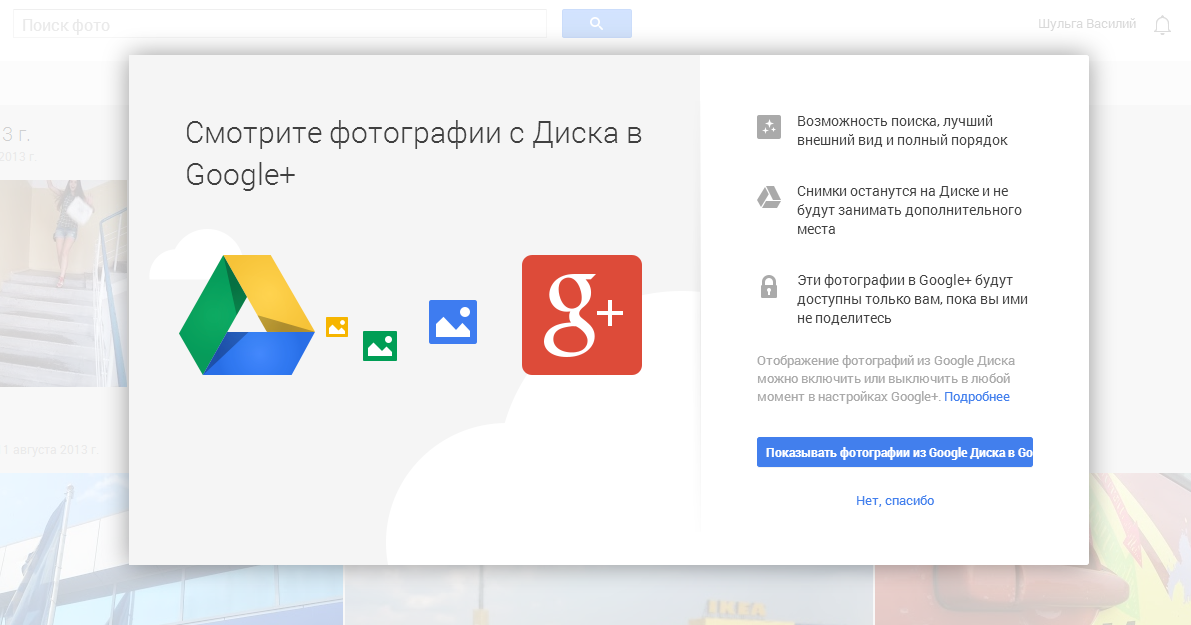
Task: Click the Google Drive logo in dialog
Action: point(247,314)
